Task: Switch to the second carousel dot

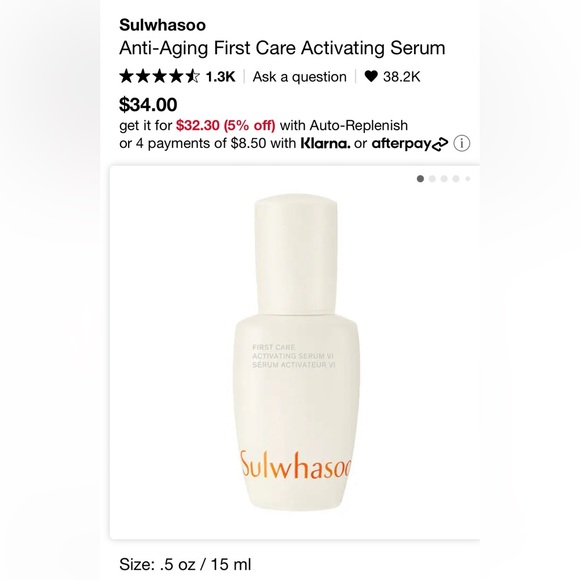Action: tap(432, 179)
